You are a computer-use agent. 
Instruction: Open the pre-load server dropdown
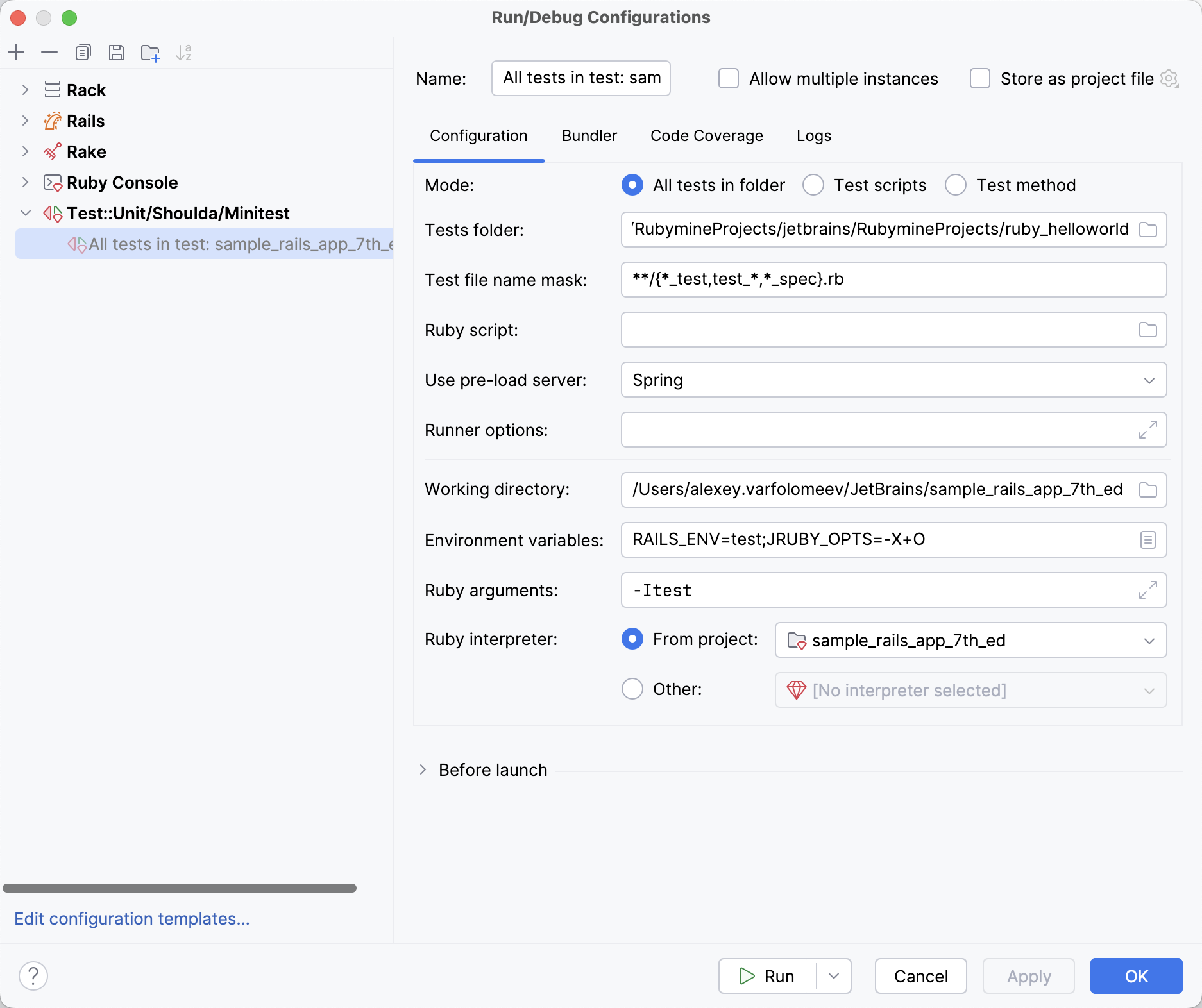1149,380
